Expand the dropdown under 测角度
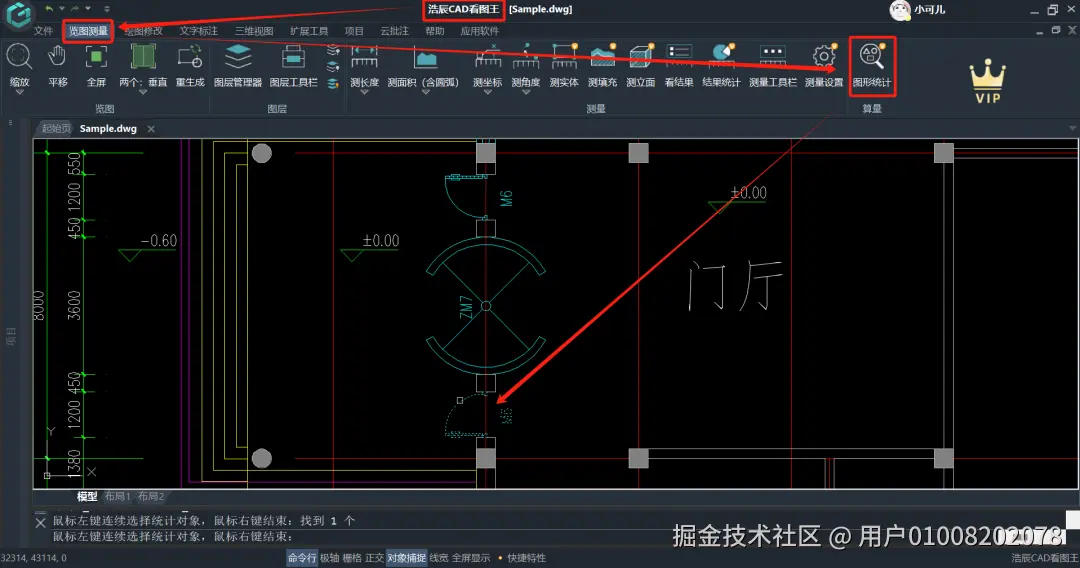 [526, 92]
